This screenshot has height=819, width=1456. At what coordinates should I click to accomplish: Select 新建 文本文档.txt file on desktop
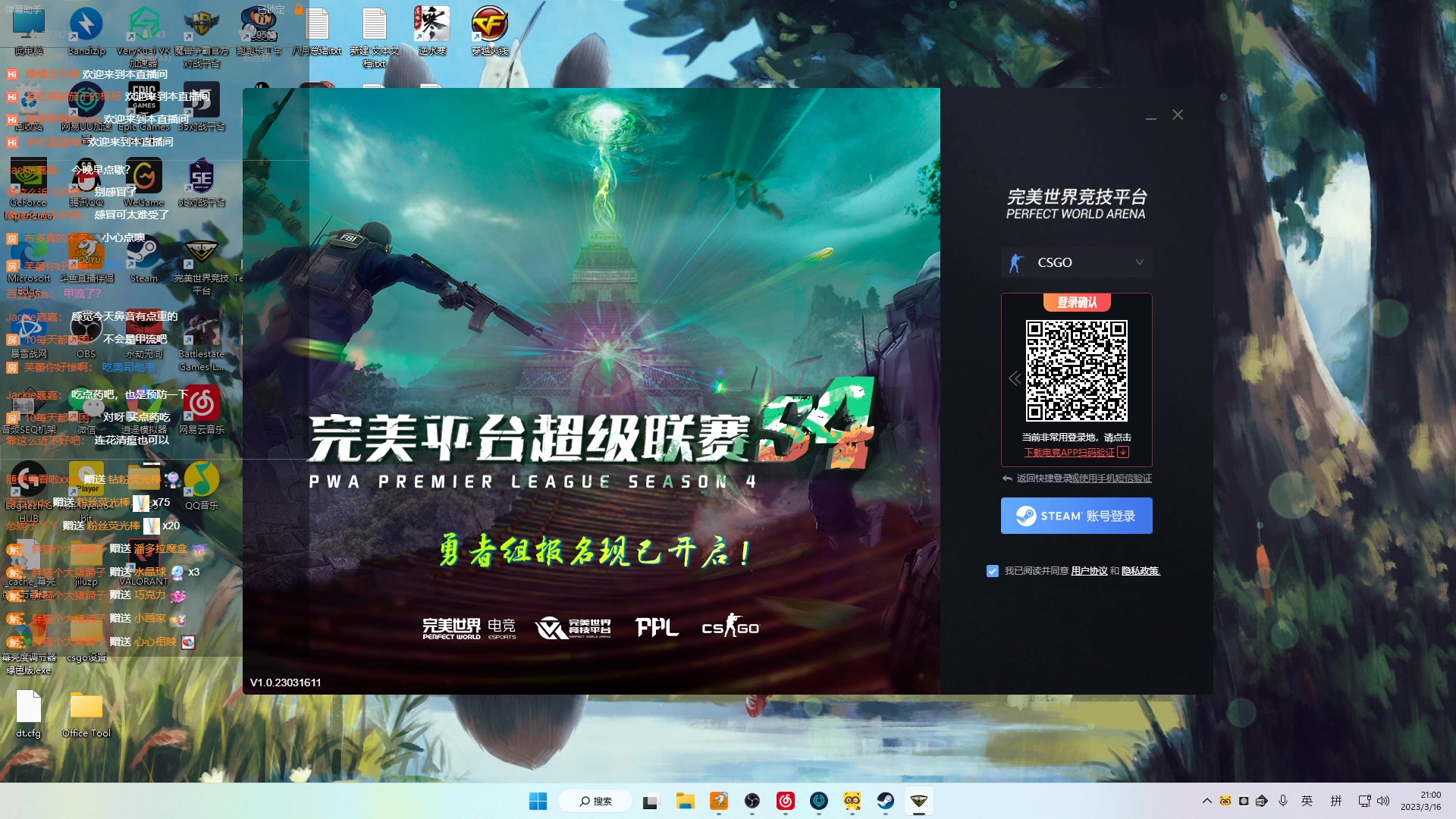coord(375,37)
